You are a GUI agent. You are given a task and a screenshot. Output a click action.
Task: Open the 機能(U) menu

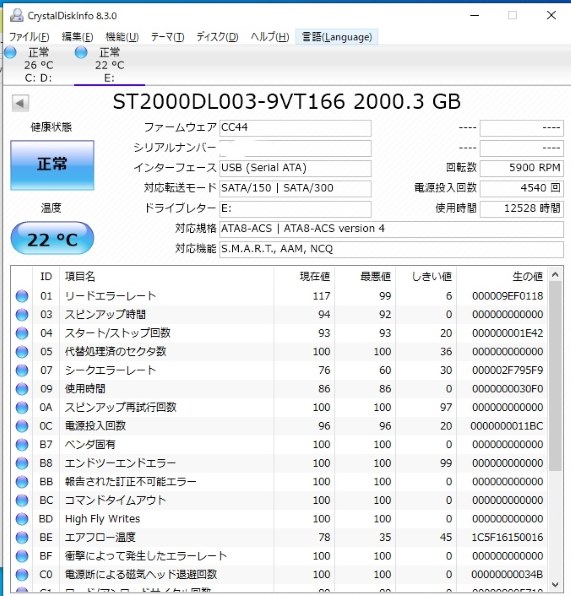pos(122,37)
